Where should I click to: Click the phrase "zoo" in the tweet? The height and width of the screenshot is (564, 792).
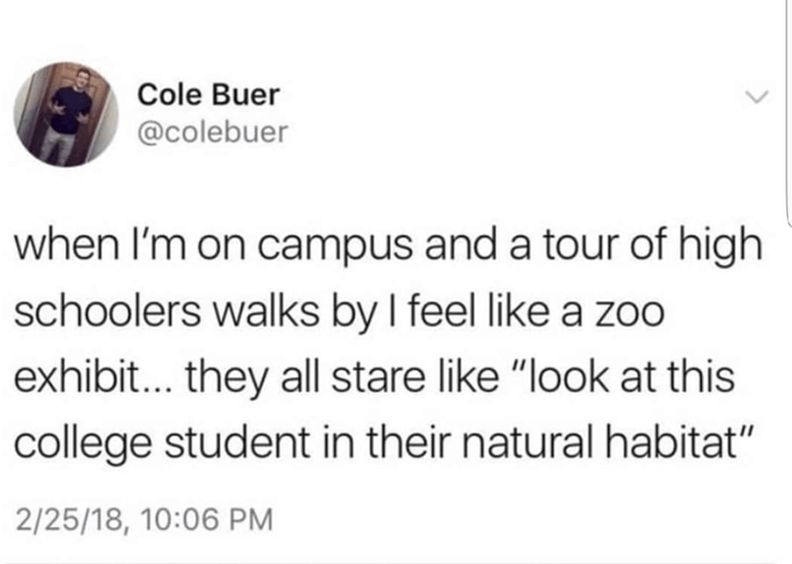coord(634,313)
